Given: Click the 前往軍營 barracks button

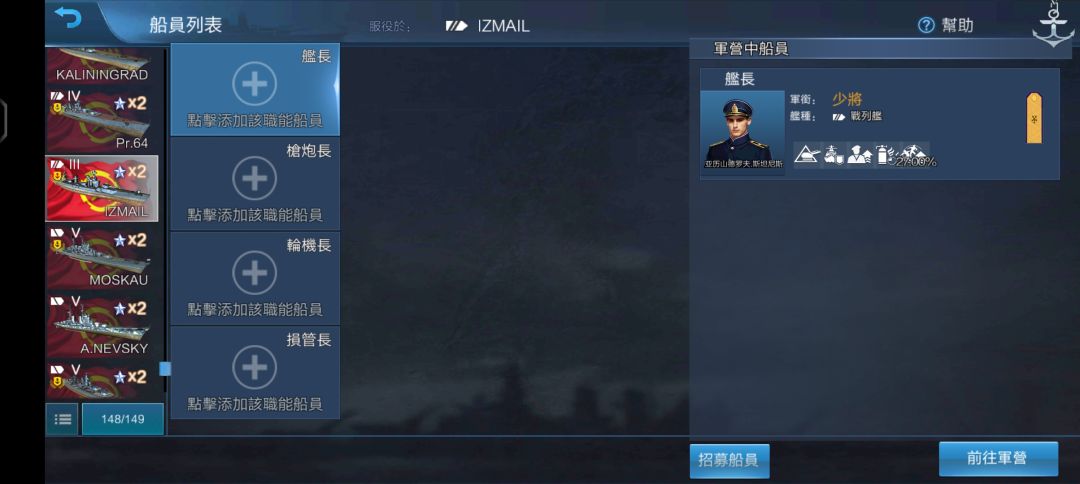Looking at the screenshot, I should [998, 459].
